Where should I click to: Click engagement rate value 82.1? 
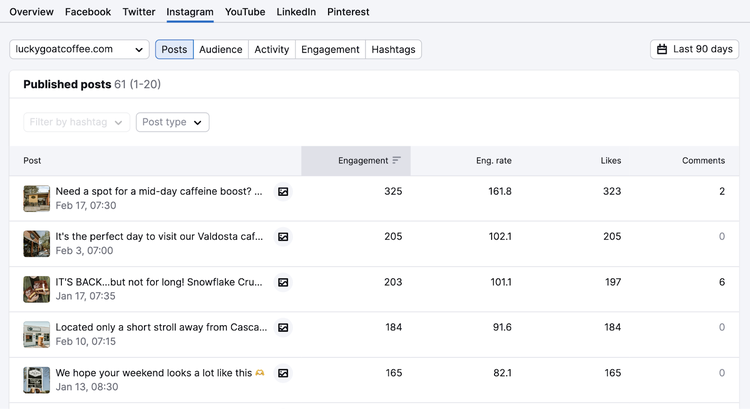pyautogui.click(x=502, y=373)
